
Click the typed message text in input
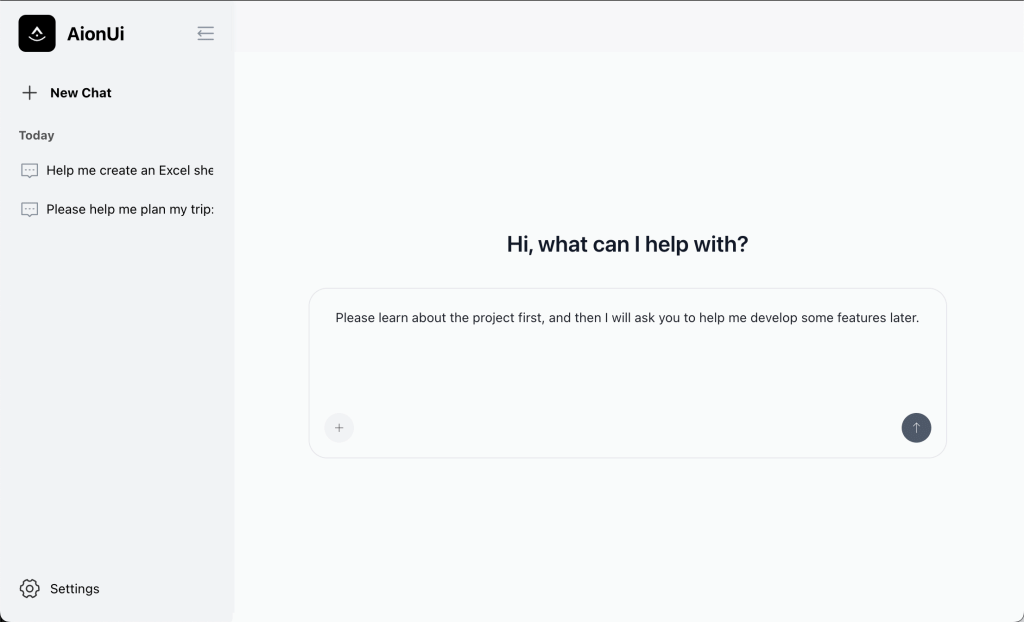point(600,318)
